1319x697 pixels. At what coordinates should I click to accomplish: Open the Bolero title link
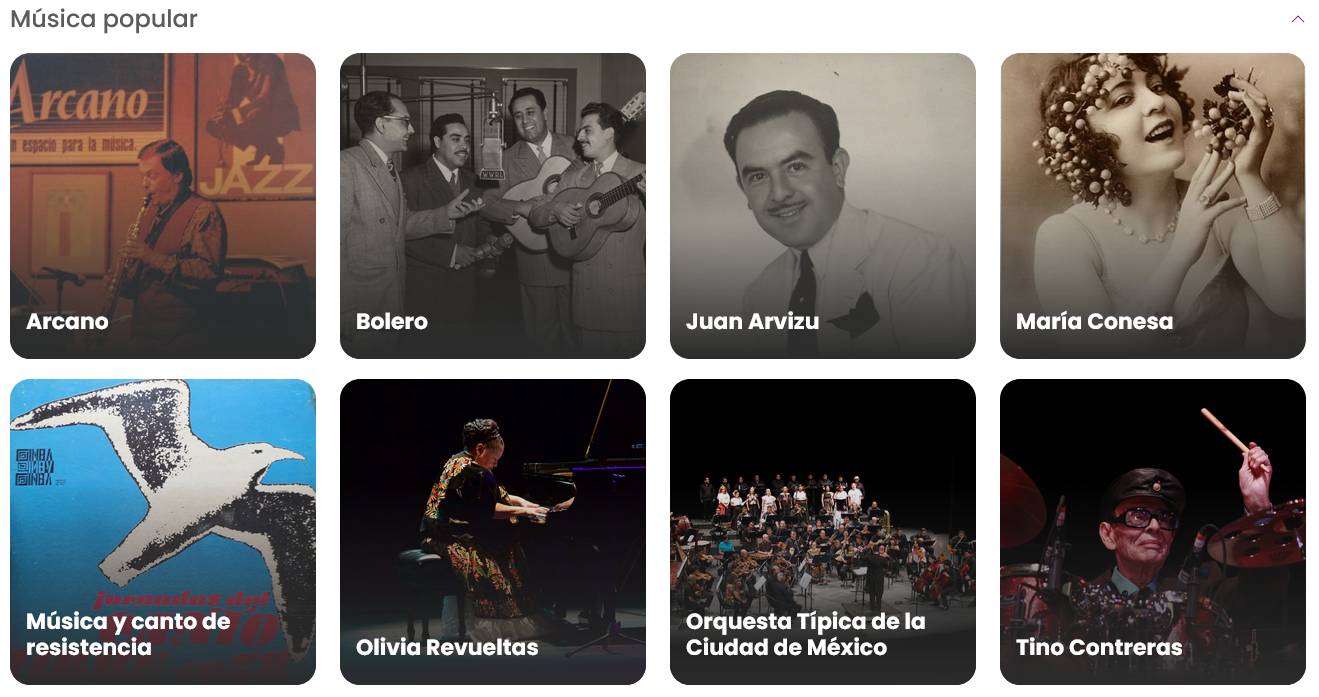click(x=392, y=321)
